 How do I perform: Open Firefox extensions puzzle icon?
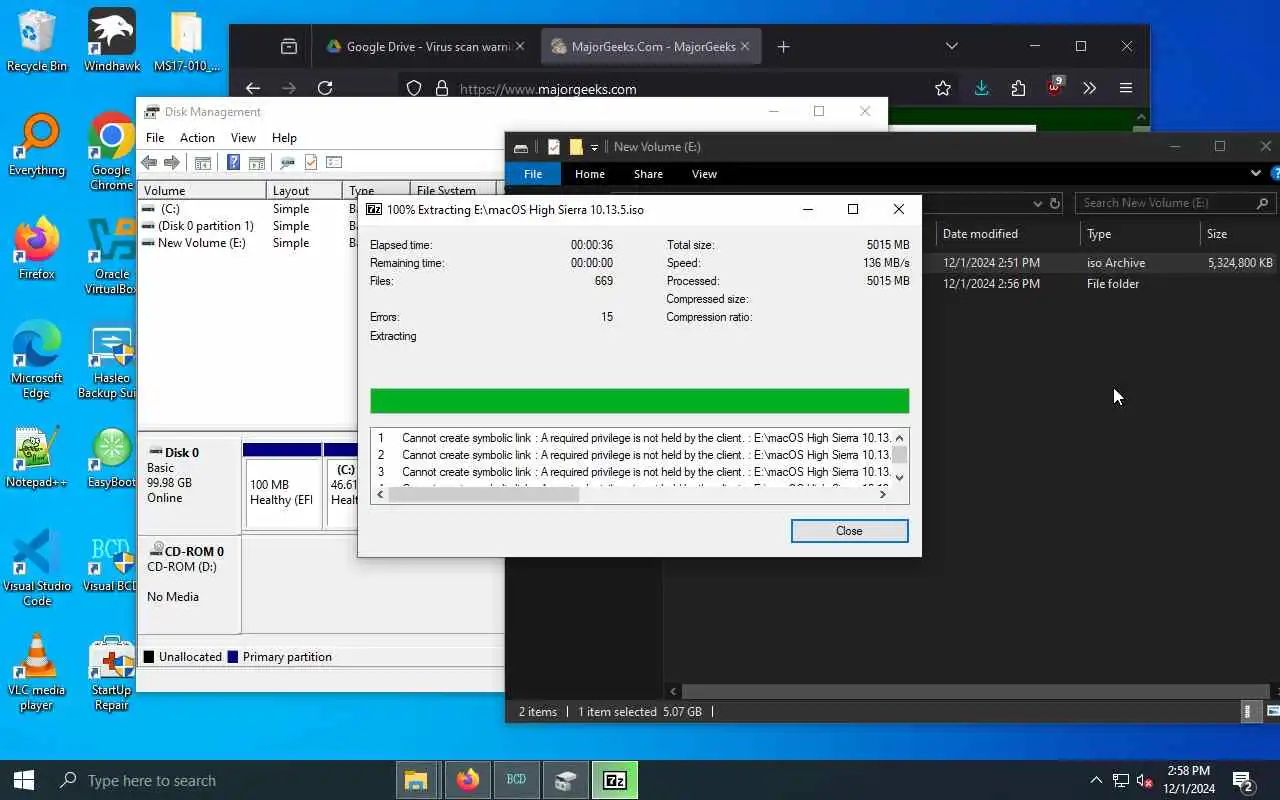point(1018,88)
